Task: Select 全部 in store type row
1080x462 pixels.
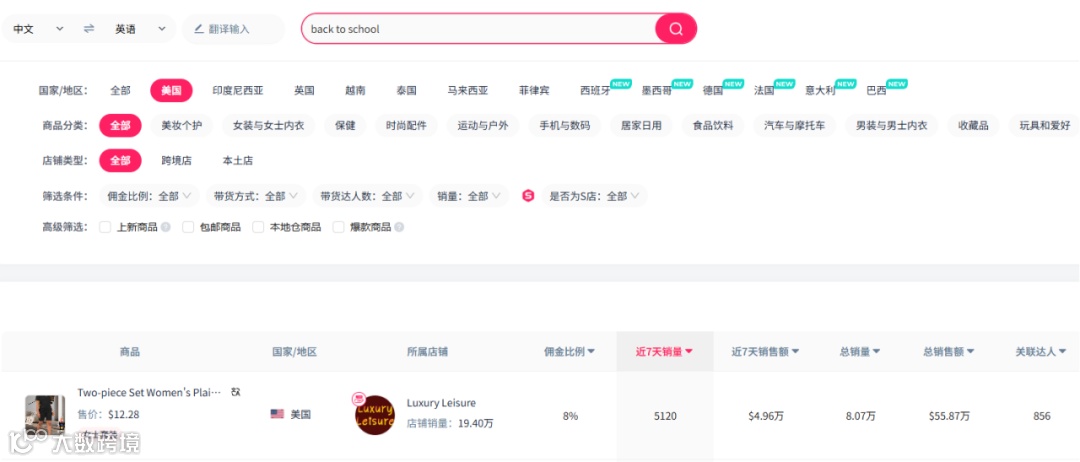Action: point(121,160)
